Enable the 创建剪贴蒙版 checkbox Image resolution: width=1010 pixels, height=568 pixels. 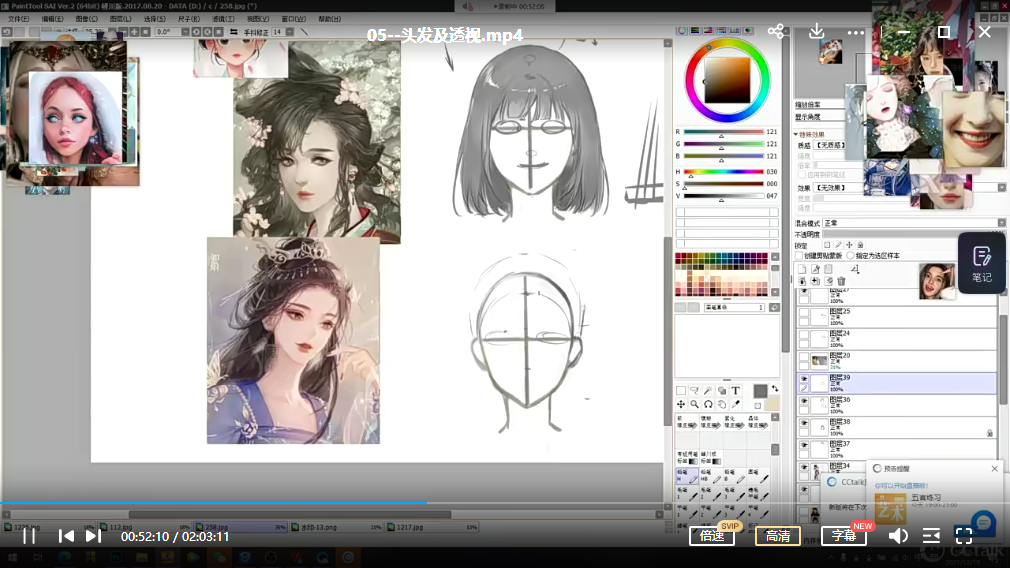point(799,256)
